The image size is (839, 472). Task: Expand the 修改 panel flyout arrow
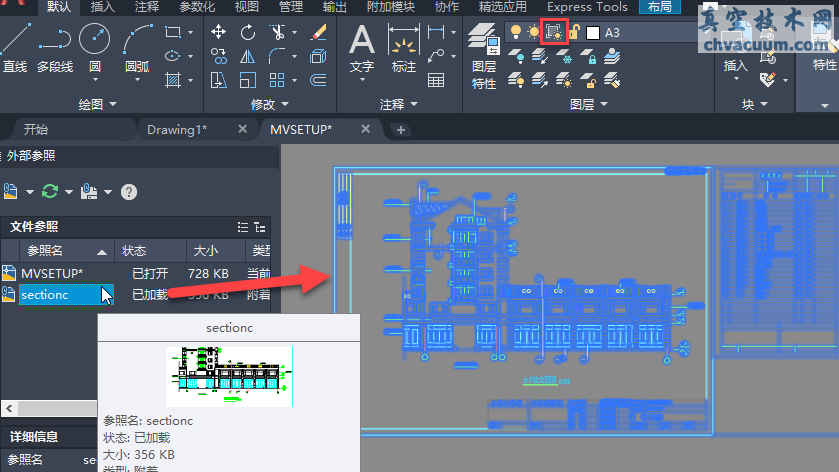[285, 104]
